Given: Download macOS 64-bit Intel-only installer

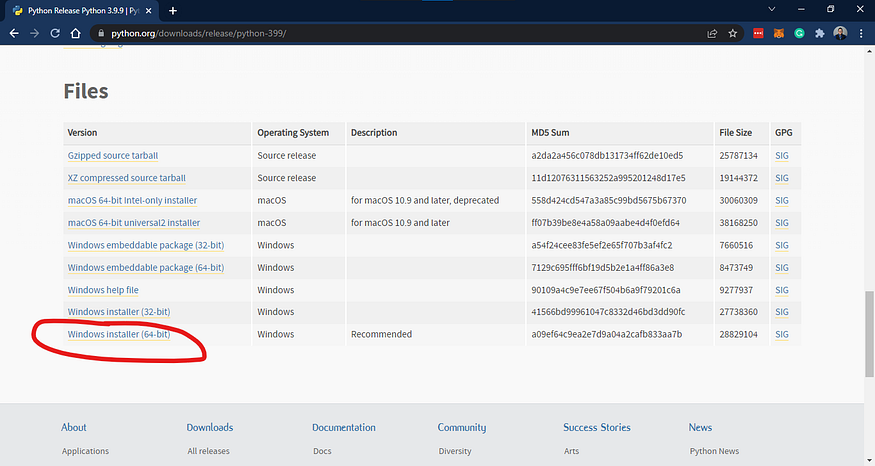Looking at the screenshot, I should click(132, 200).
